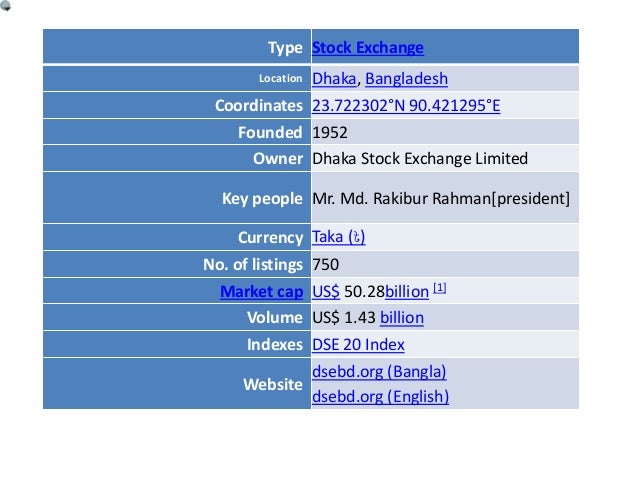Select the listings count 750
The image size is (638, 479).
click(326, 265)
